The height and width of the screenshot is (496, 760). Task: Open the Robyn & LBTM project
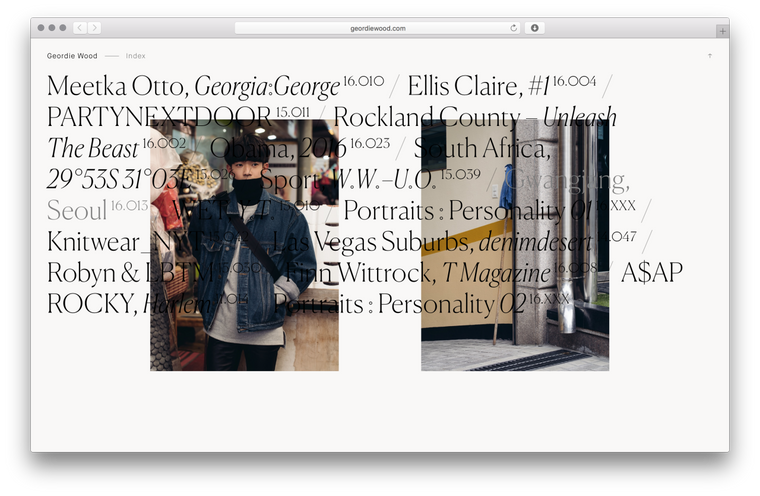(x=154, y=272)
